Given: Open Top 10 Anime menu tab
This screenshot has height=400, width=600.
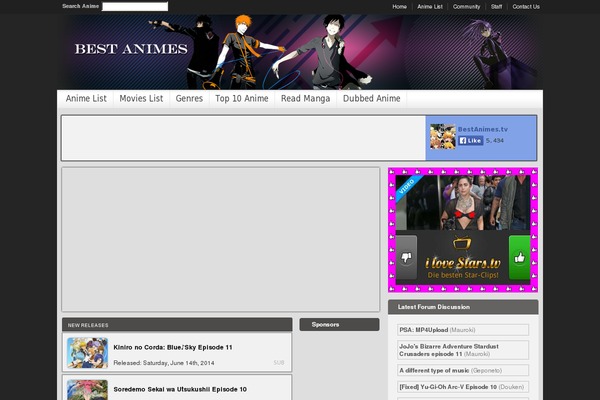Looking at the screenshot, I should 241,98.
